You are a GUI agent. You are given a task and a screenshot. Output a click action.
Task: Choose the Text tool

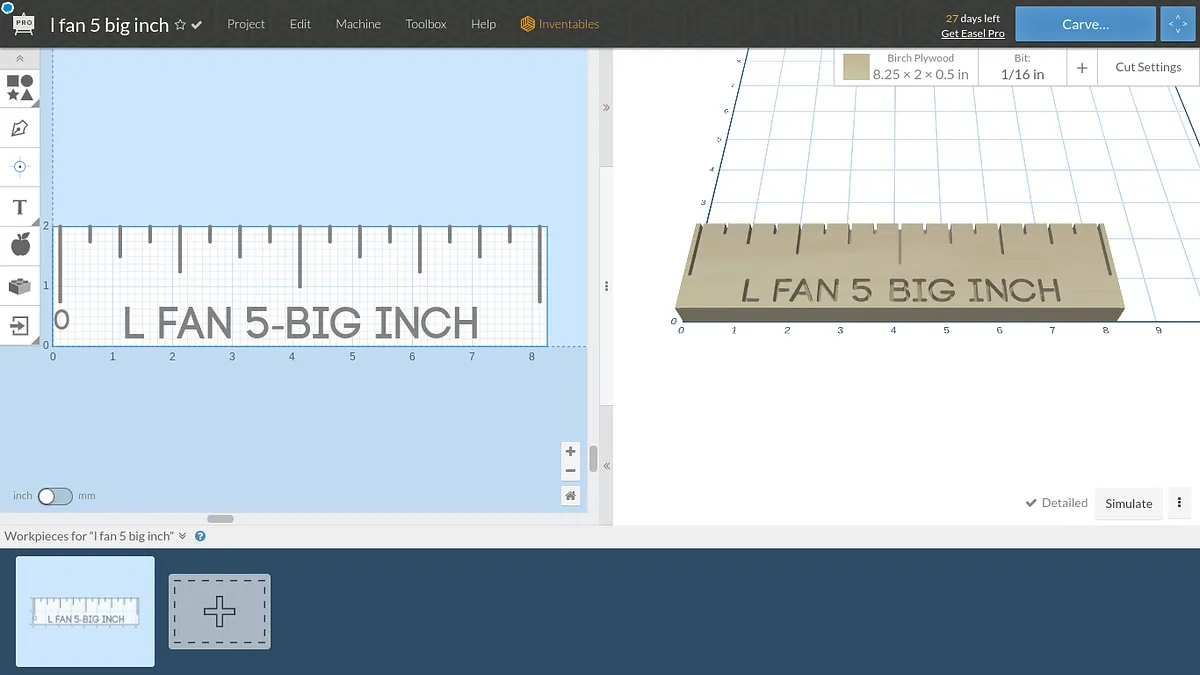[19, 207]
